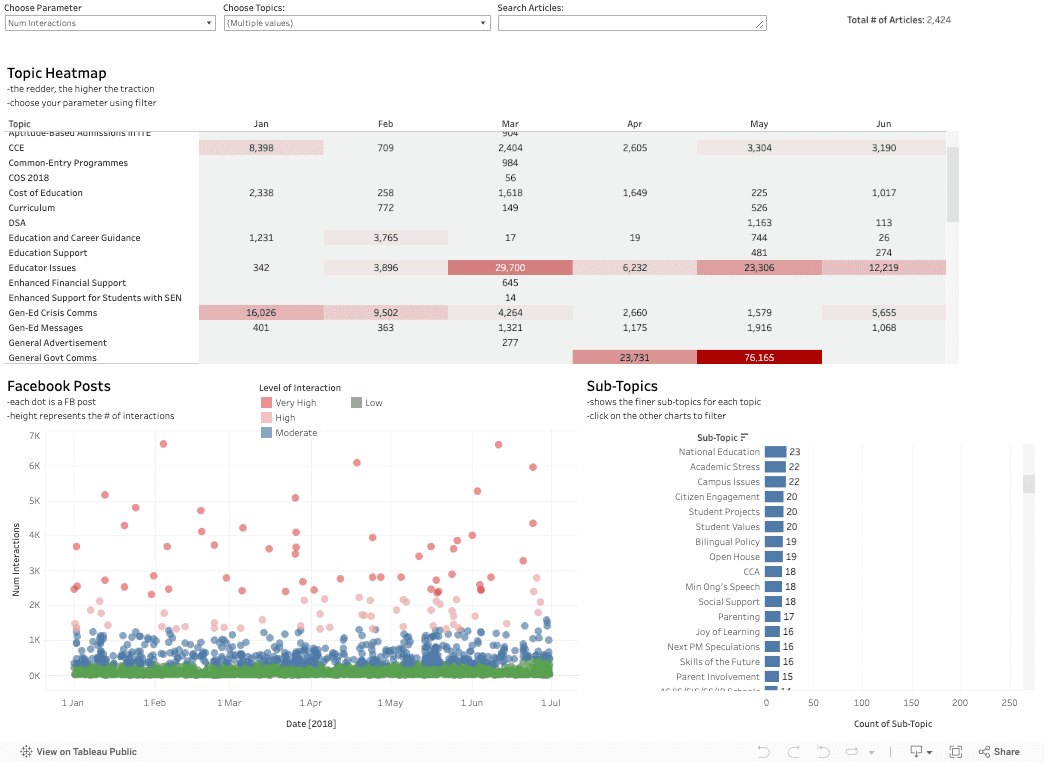The image size is (1049, 767).
Task: Expand the Choose Topics dropdown
Action: 356,23
